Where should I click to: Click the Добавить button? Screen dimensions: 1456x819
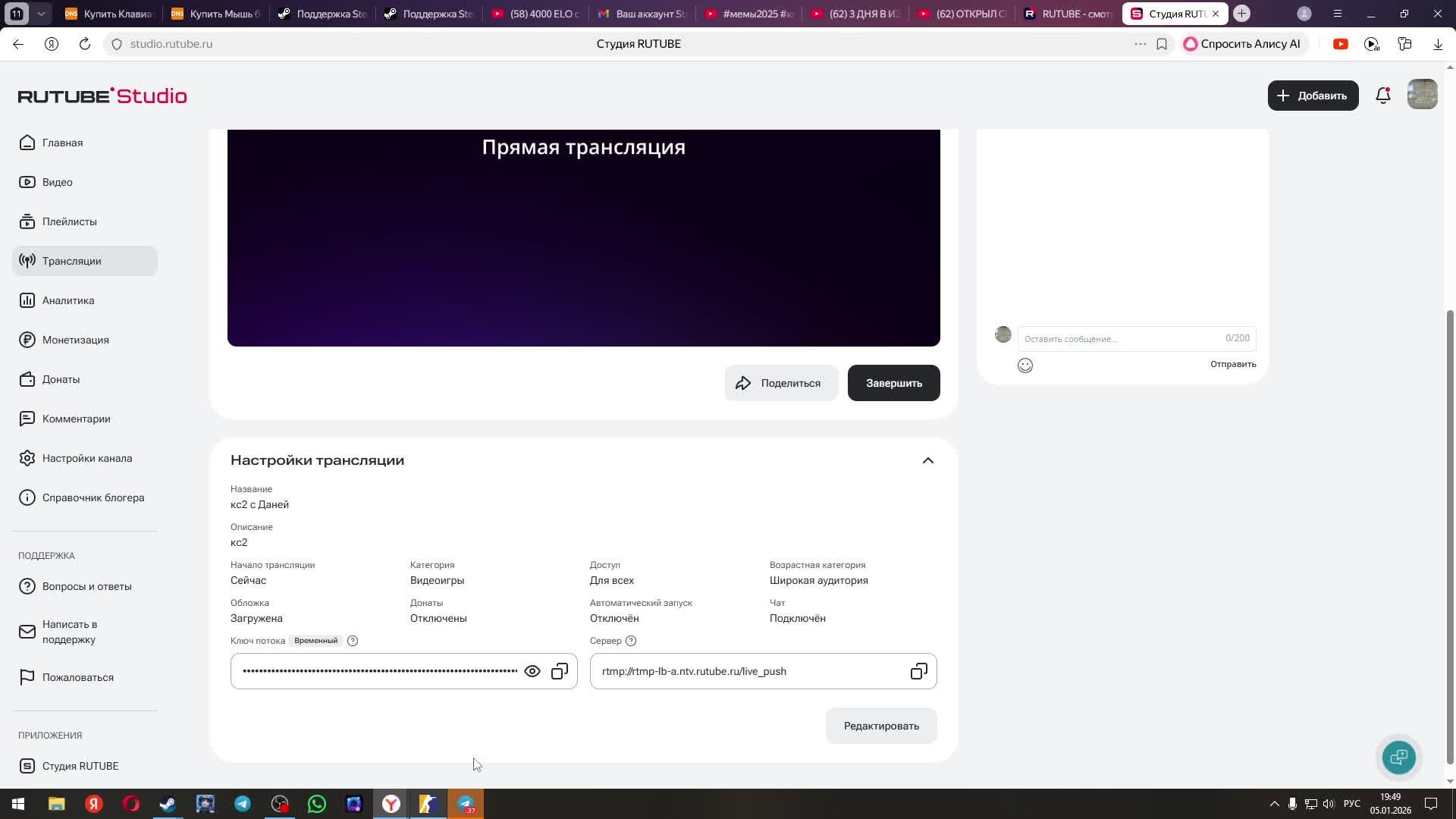pos(1313,96)
